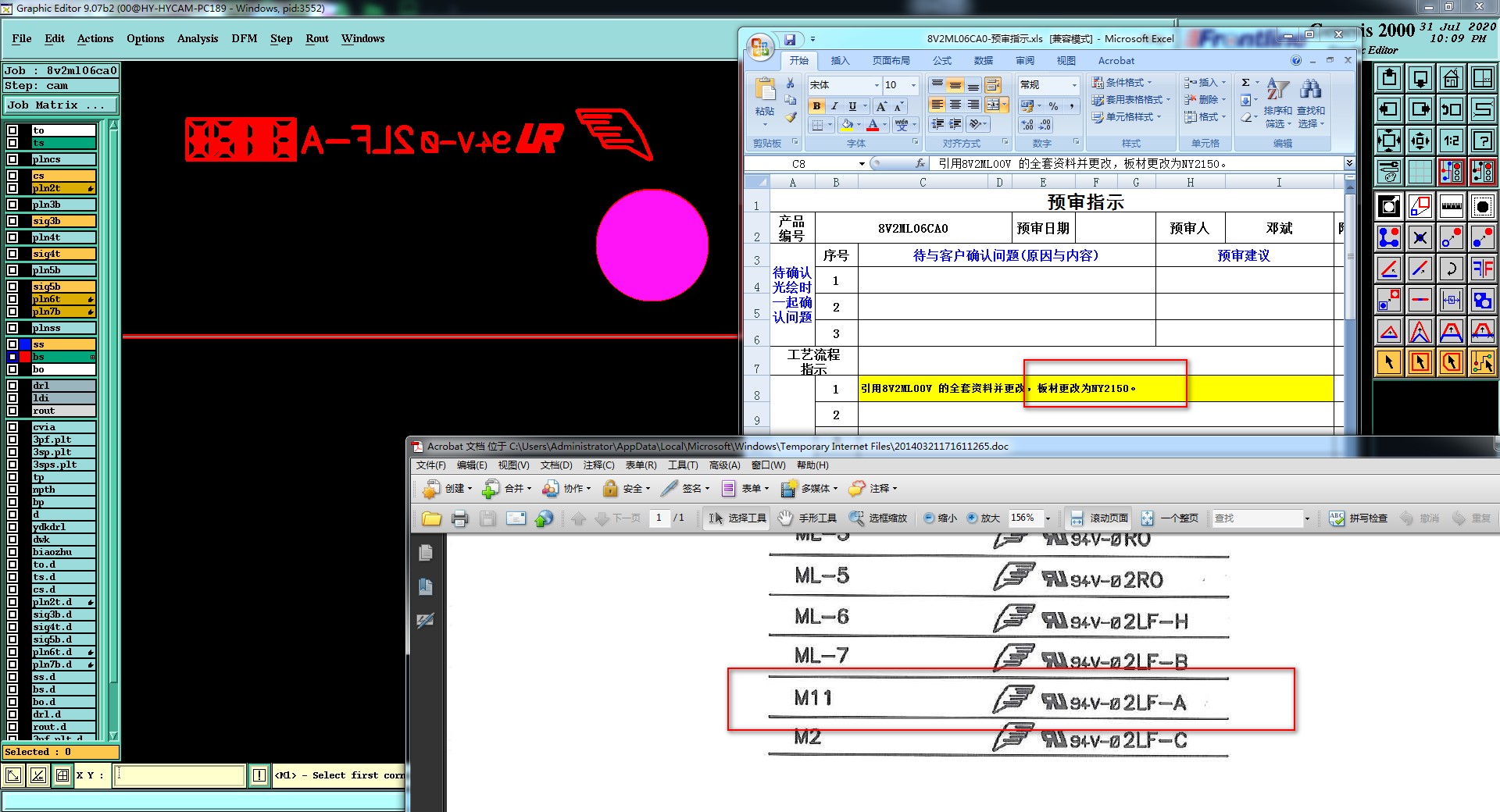Click the 选框缩放 marquee zoom button

point(879,518)
